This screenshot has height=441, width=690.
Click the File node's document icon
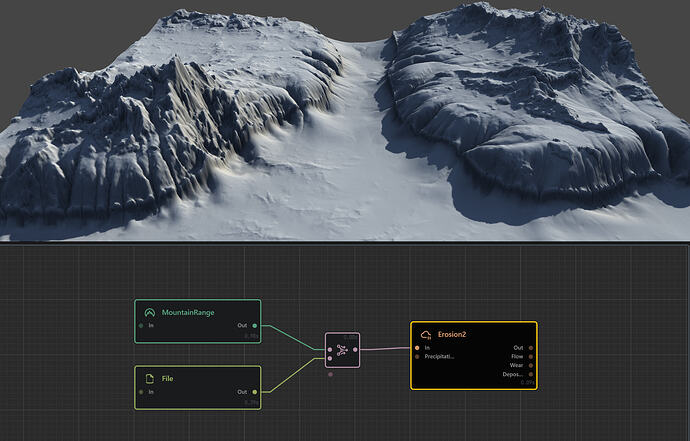pyautogui.click(x=150, y=379)
